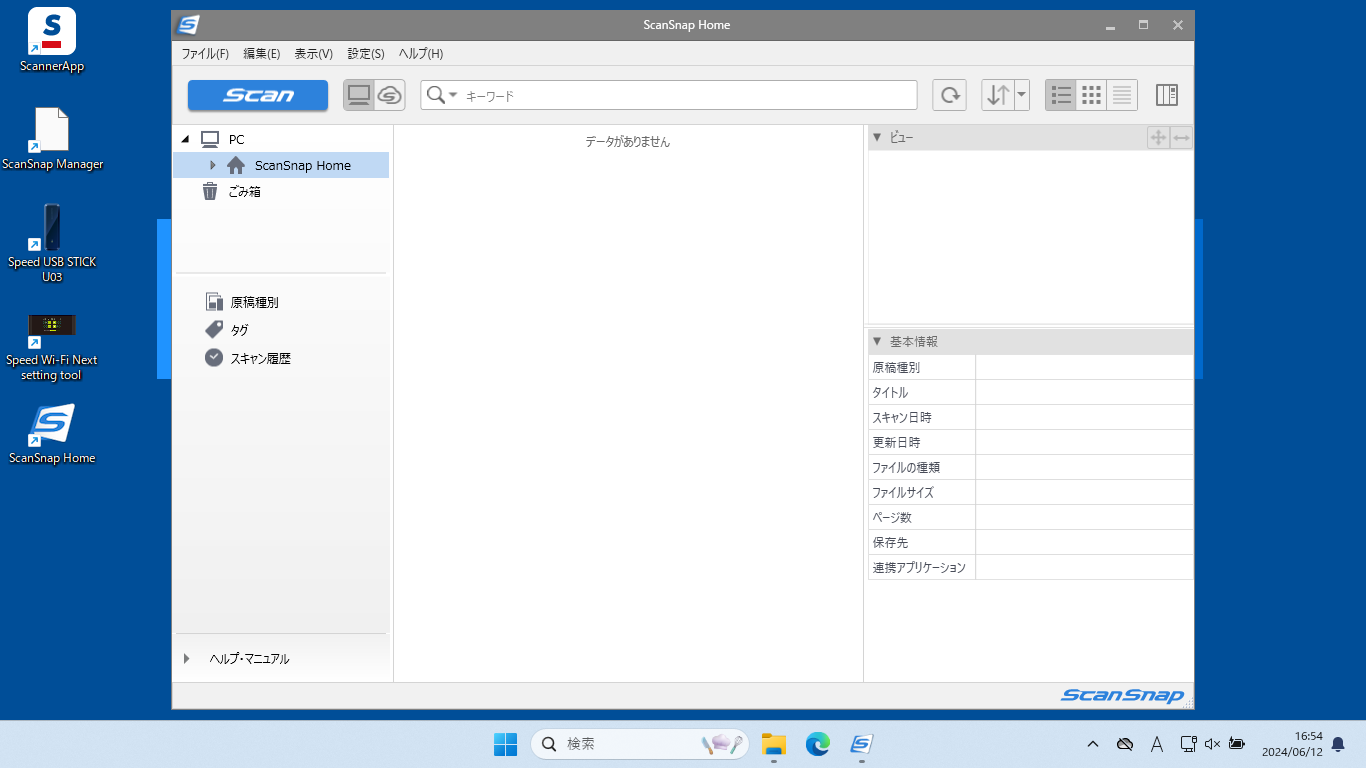Click the 連携アプリケーション row label
Screen dimensions: 1366x768
click(919, 567)
